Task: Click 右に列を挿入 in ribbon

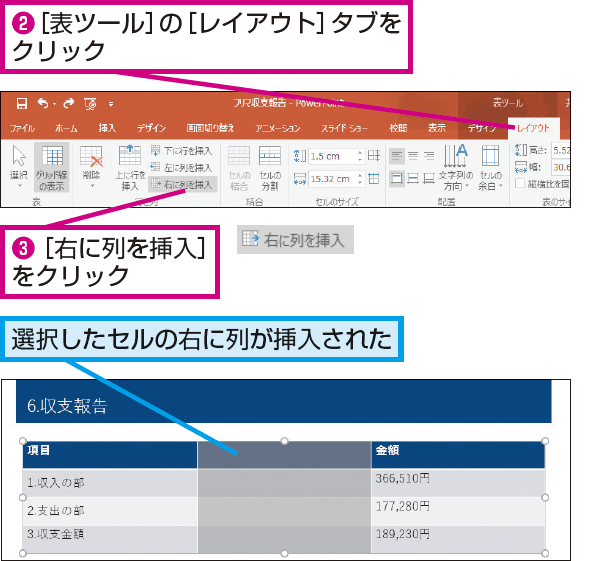Action: [x=183, y=185]
